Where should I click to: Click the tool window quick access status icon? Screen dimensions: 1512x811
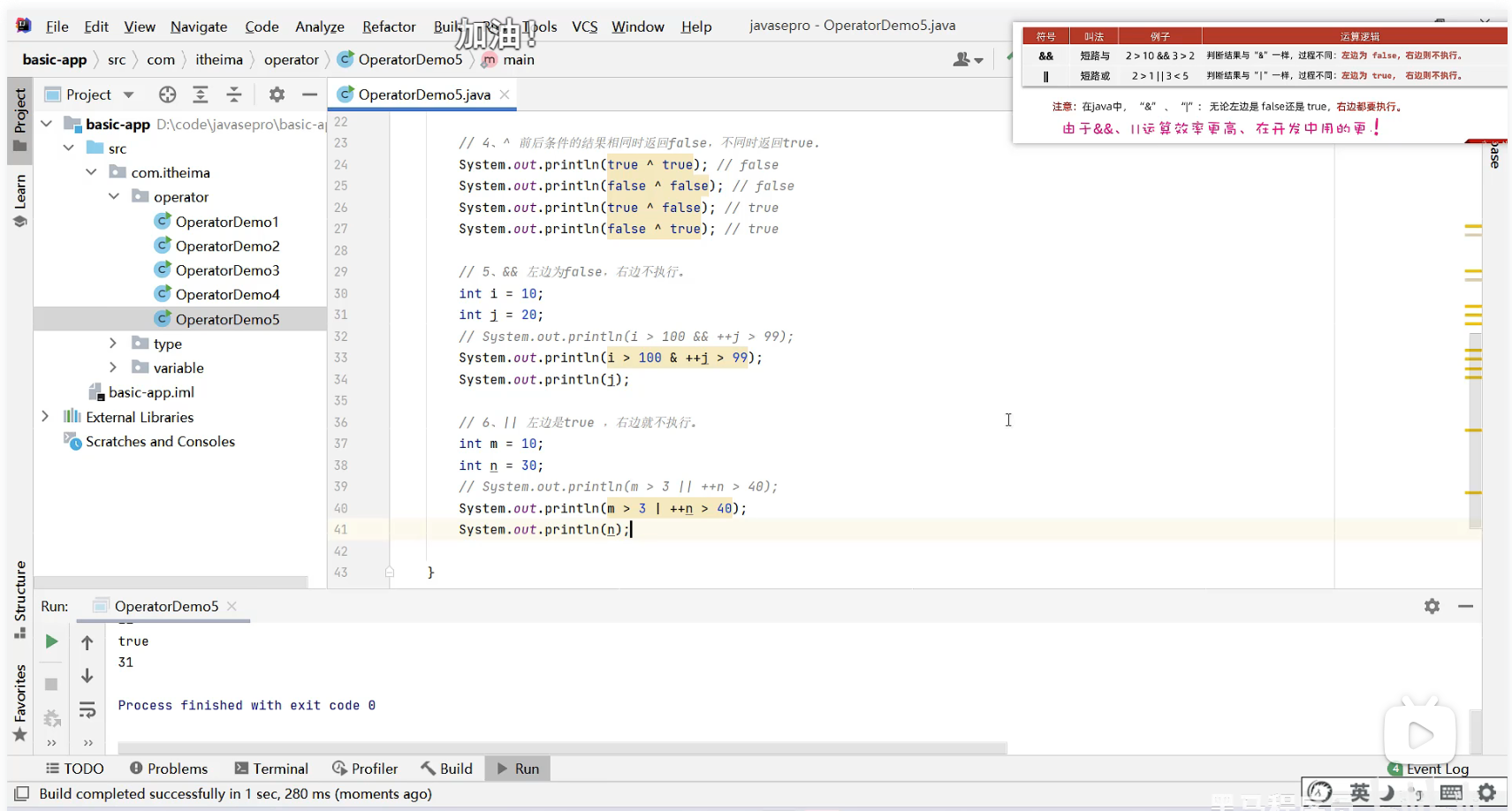pyautogui.click(x=22, y=793)
